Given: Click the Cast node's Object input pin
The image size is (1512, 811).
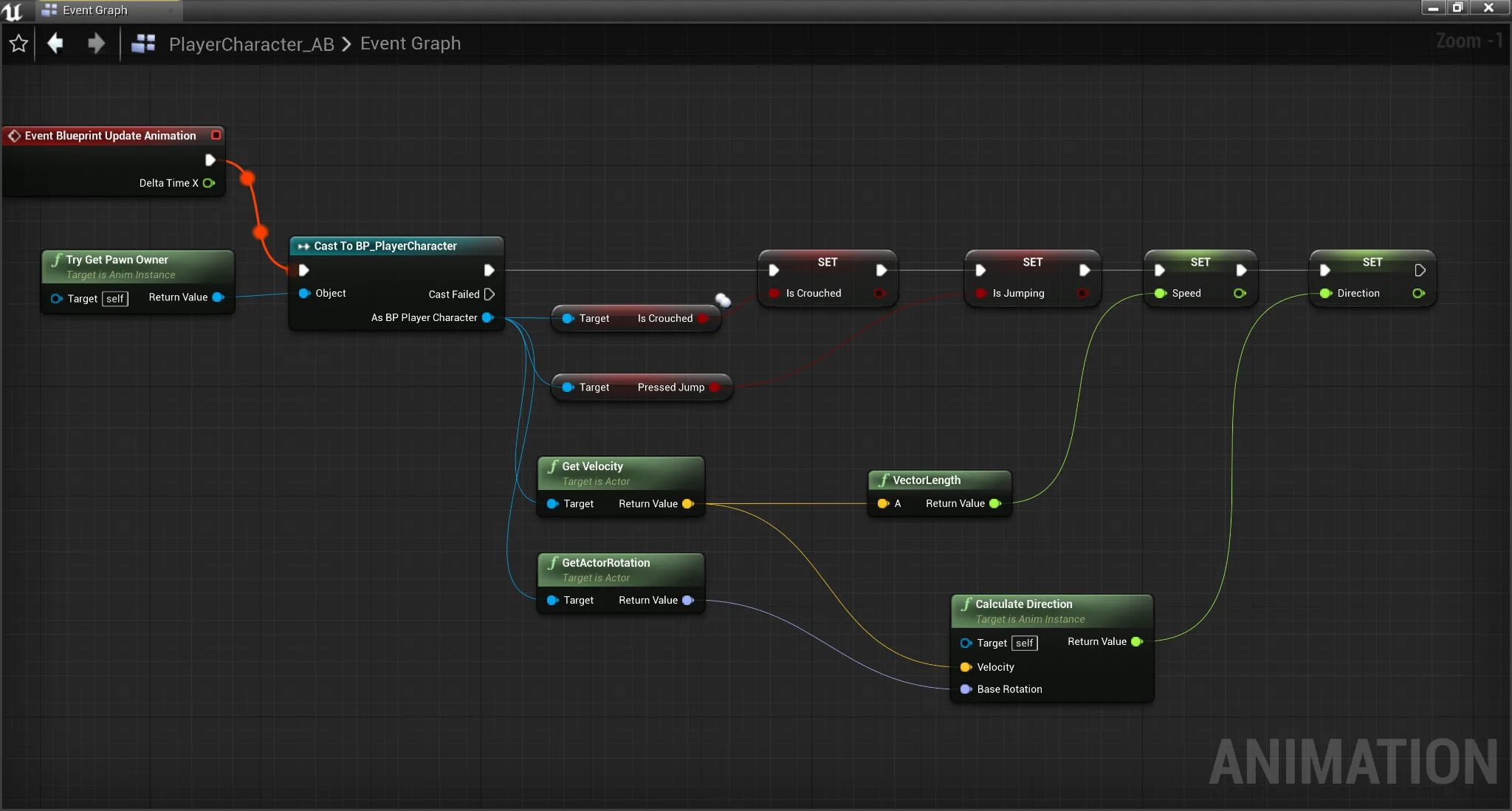Looking at the screenshot, I should coord(304,293).
